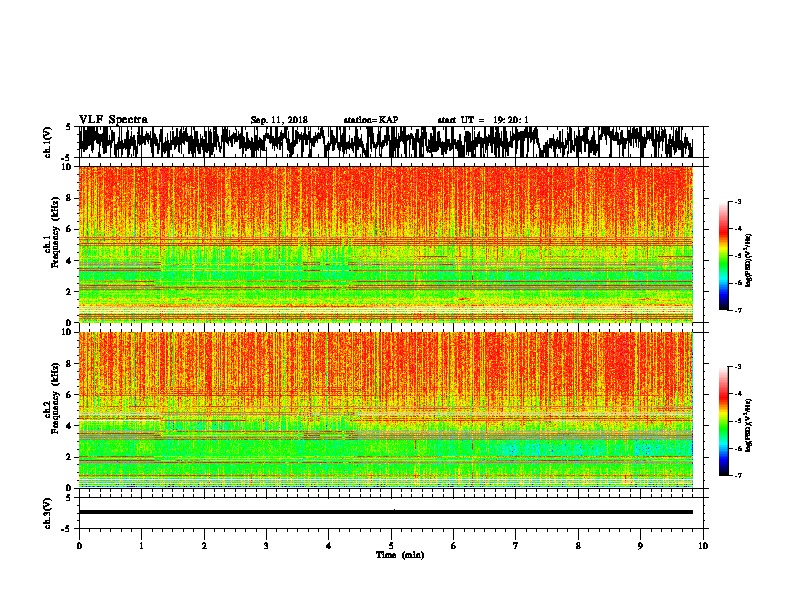The height and width of the screenshot is (612, 792).
Task: Click time axis tick label "5"
Action: (x=391, y=546)
